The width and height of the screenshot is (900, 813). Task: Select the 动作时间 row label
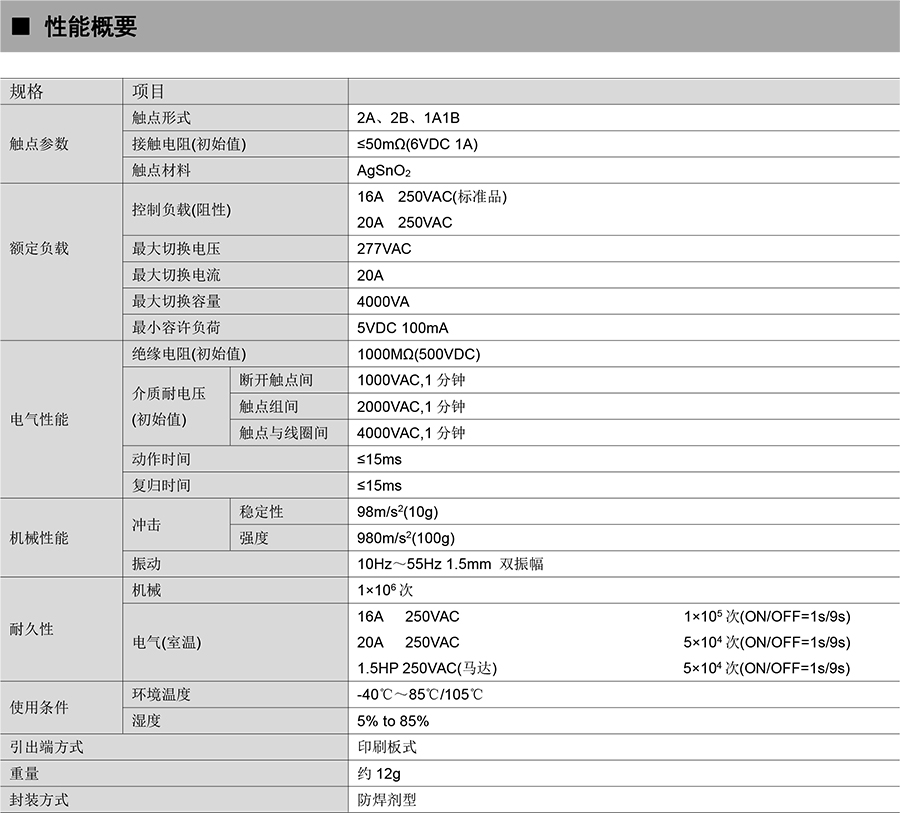point(161,459)
